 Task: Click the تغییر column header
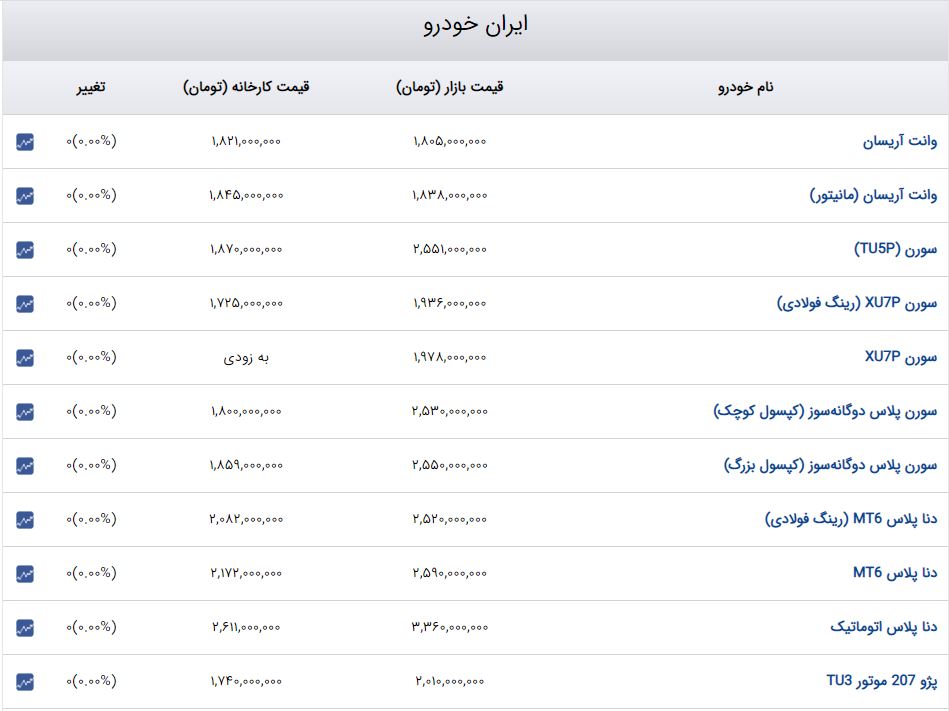tap(91, 88)
